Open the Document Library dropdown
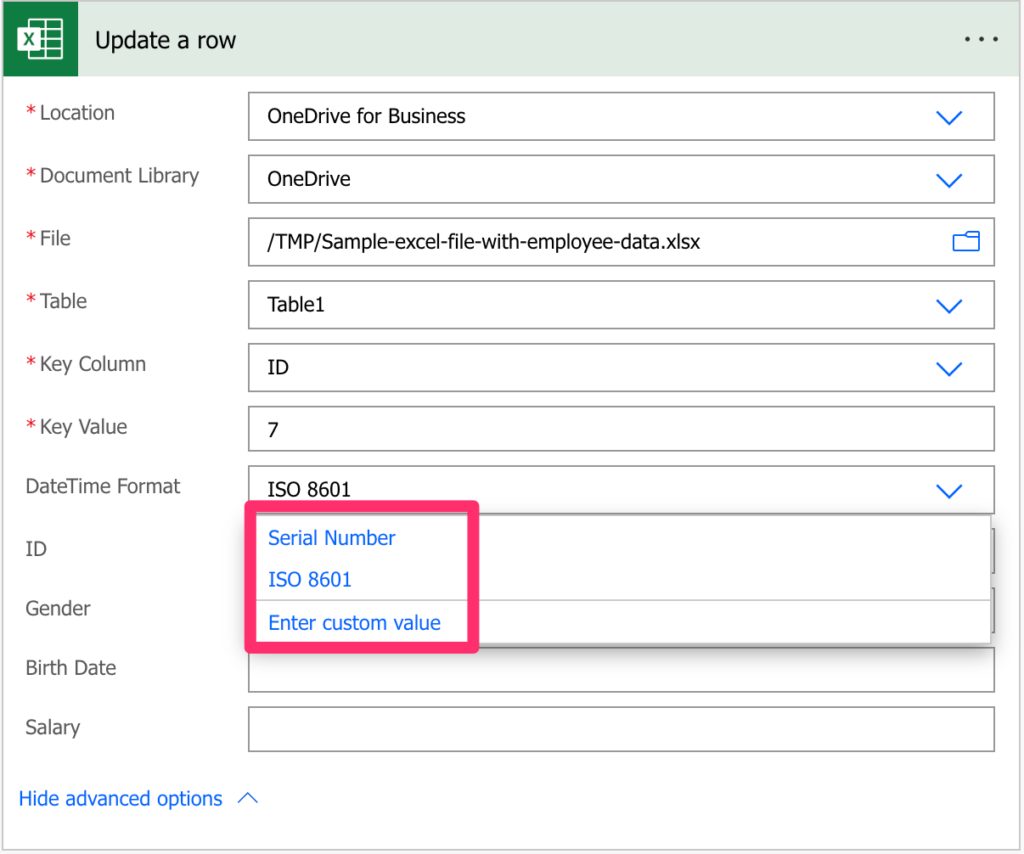The height and width of the screenshot is (854, 1024). (x=949, y=180)
